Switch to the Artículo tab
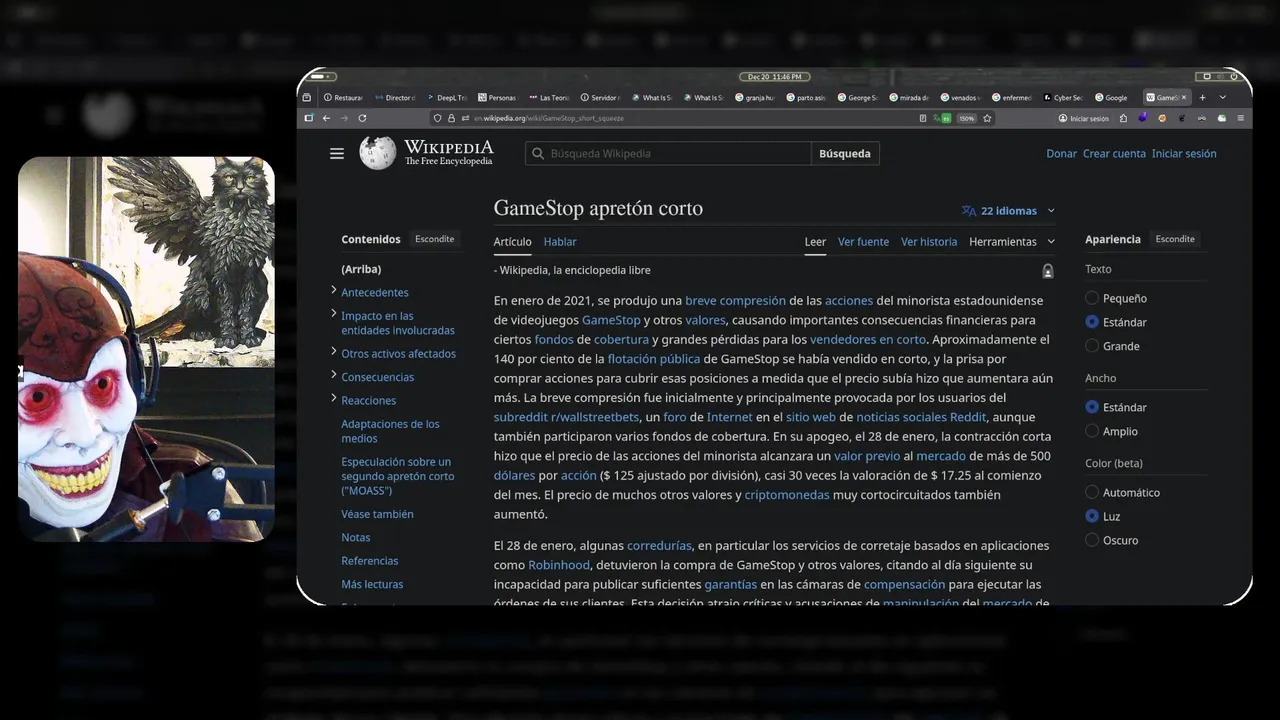The height and width of the screenshot is (720, 1280). click(513, 242)
